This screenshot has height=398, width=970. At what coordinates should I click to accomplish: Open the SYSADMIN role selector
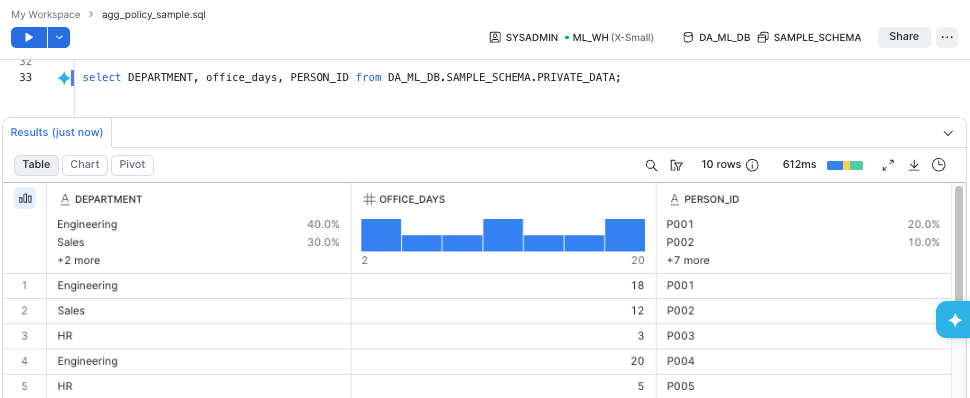[x=523, y=38]
